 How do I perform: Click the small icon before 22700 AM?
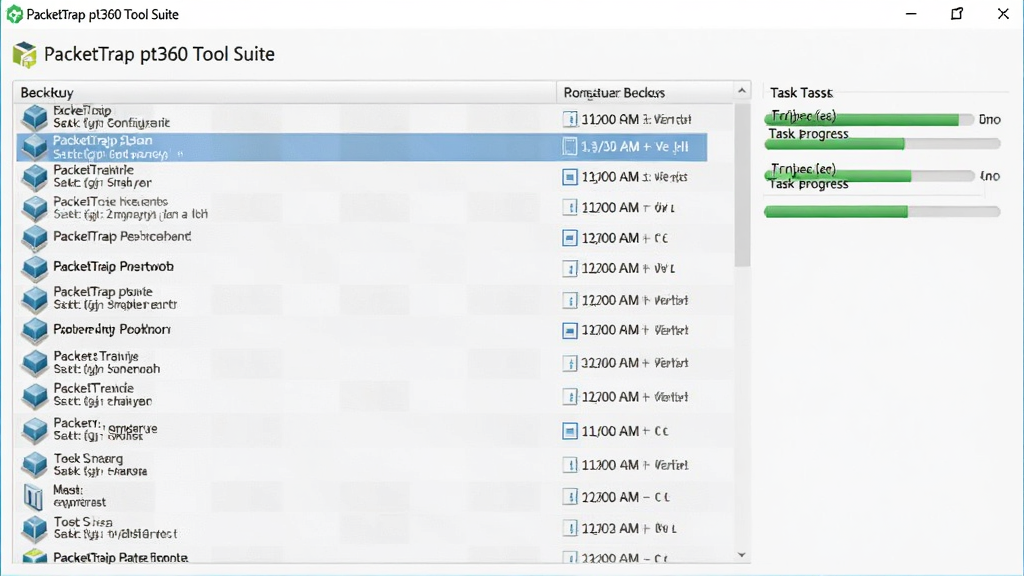pos(570,497)
